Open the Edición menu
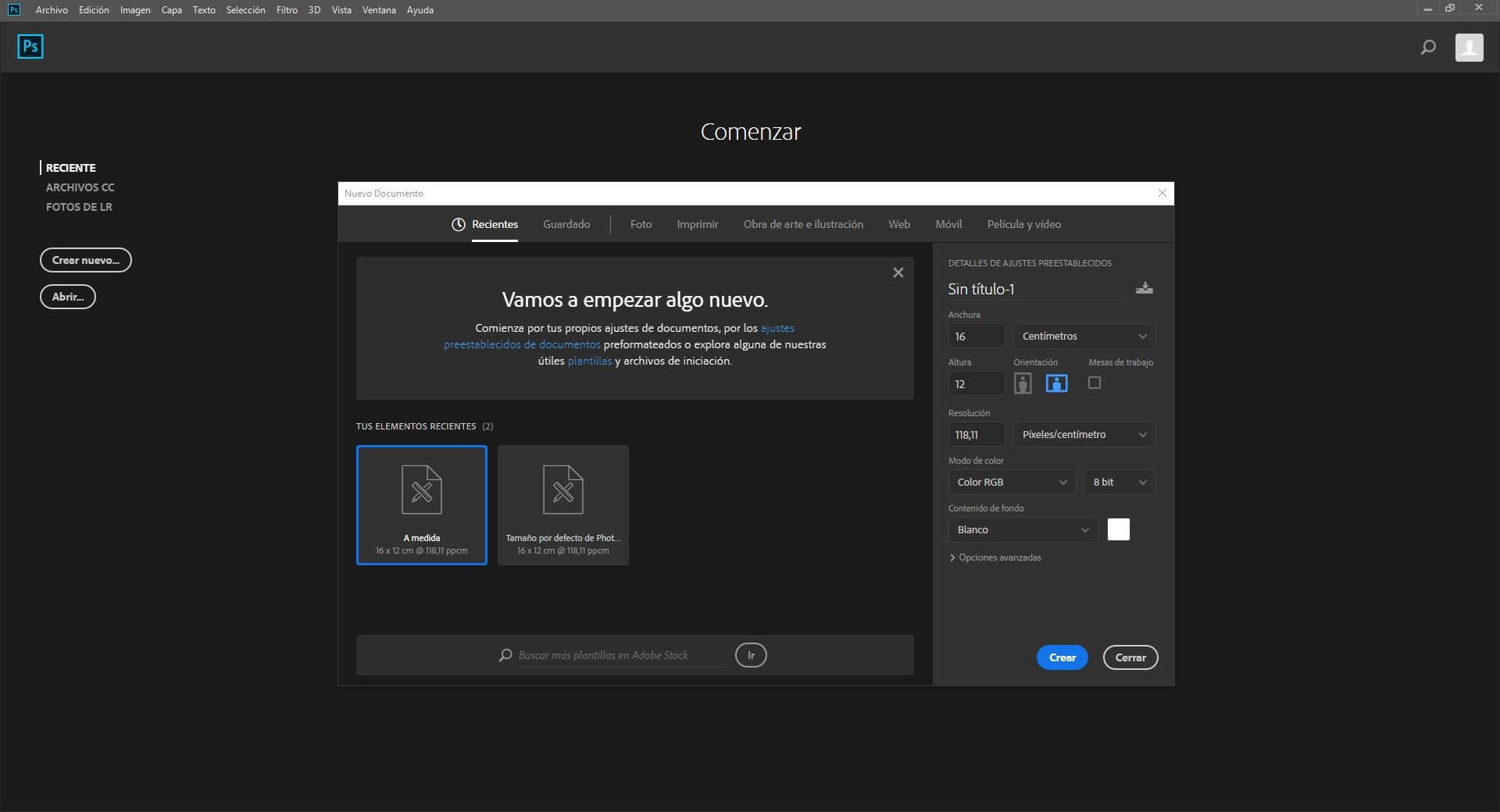1500x812 pixels. 94,10
